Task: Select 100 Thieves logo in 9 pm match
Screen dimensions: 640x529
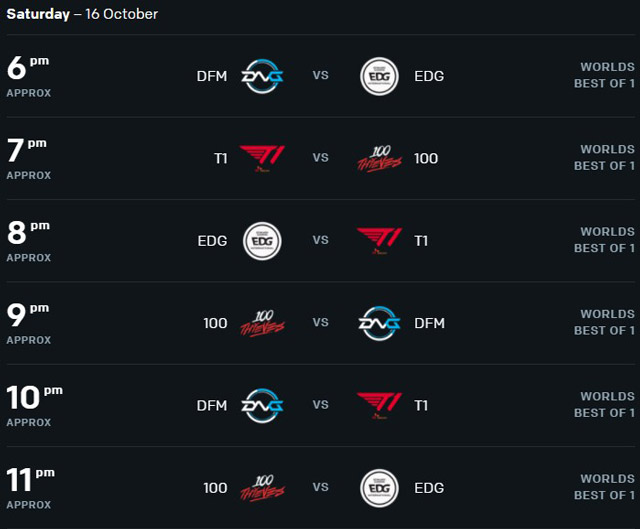Action: (262, 323)
